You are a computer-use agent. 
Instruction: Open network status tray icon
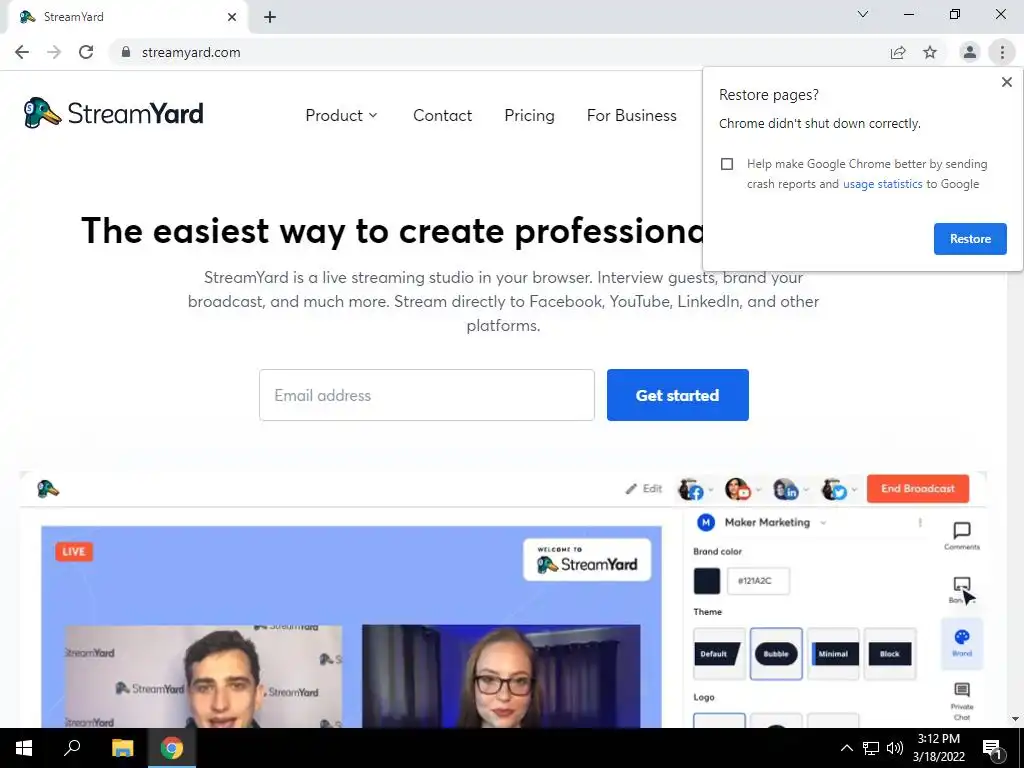tap(871, 748)
